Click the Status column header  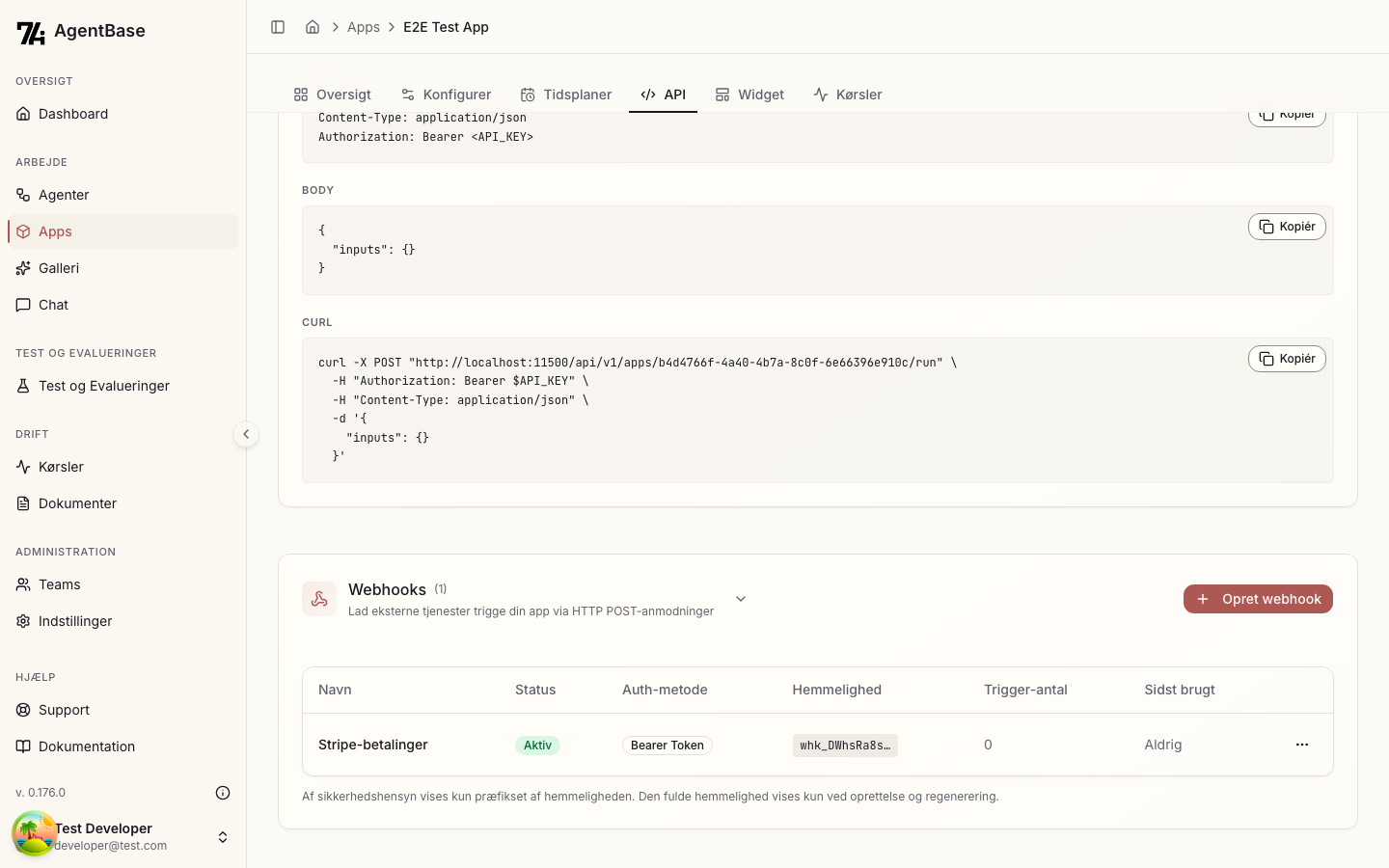(x=535, y=690)
